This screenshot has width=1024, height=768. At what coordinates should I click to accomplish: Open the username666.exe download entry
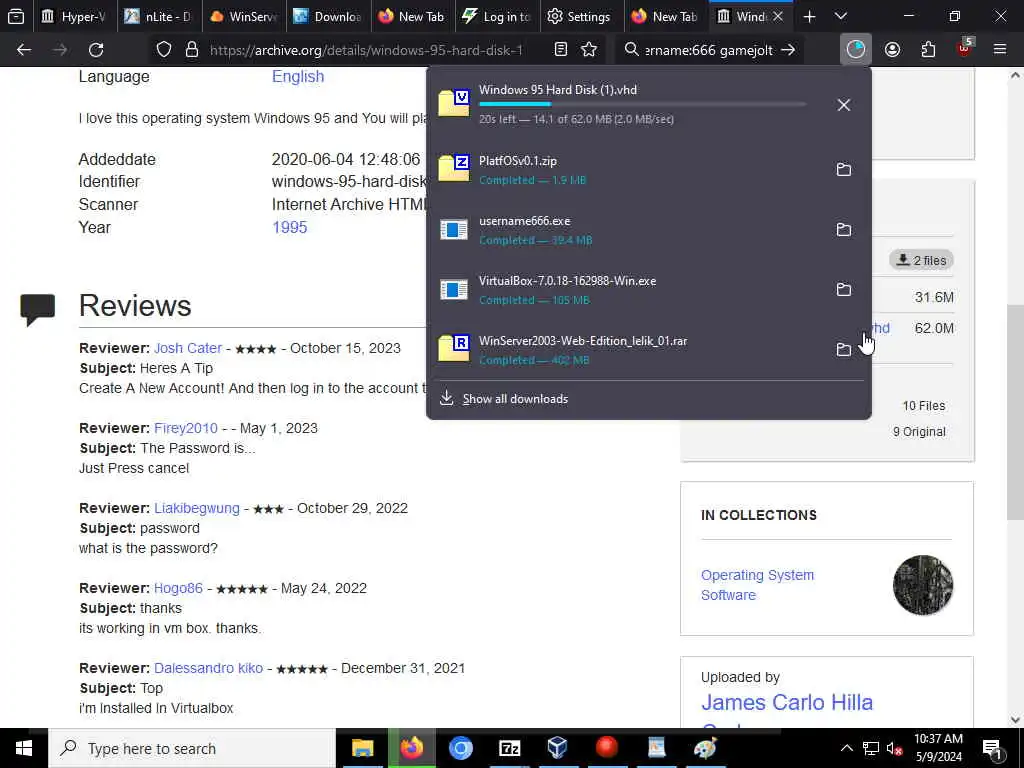pyautogui.click(x=627, y=230)
